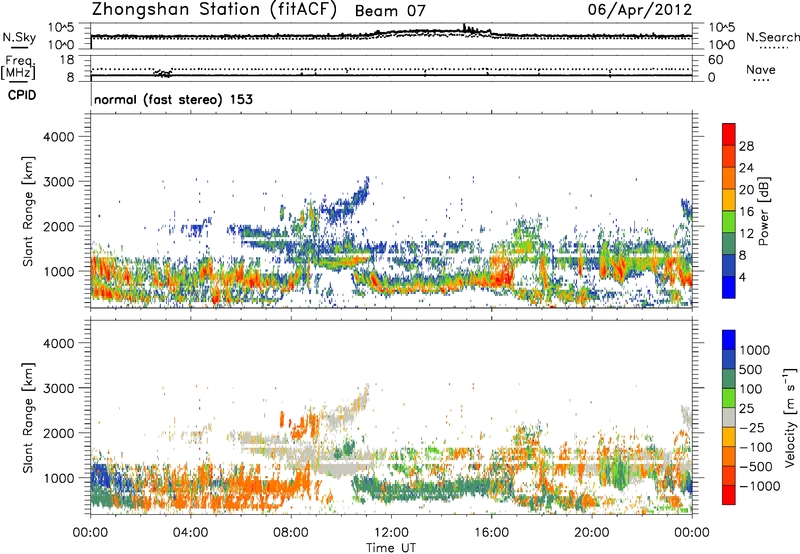This screenshot has height=554, width=800.
Task: Click the '4000' range tick in the power panel
Action: [58, 137]
